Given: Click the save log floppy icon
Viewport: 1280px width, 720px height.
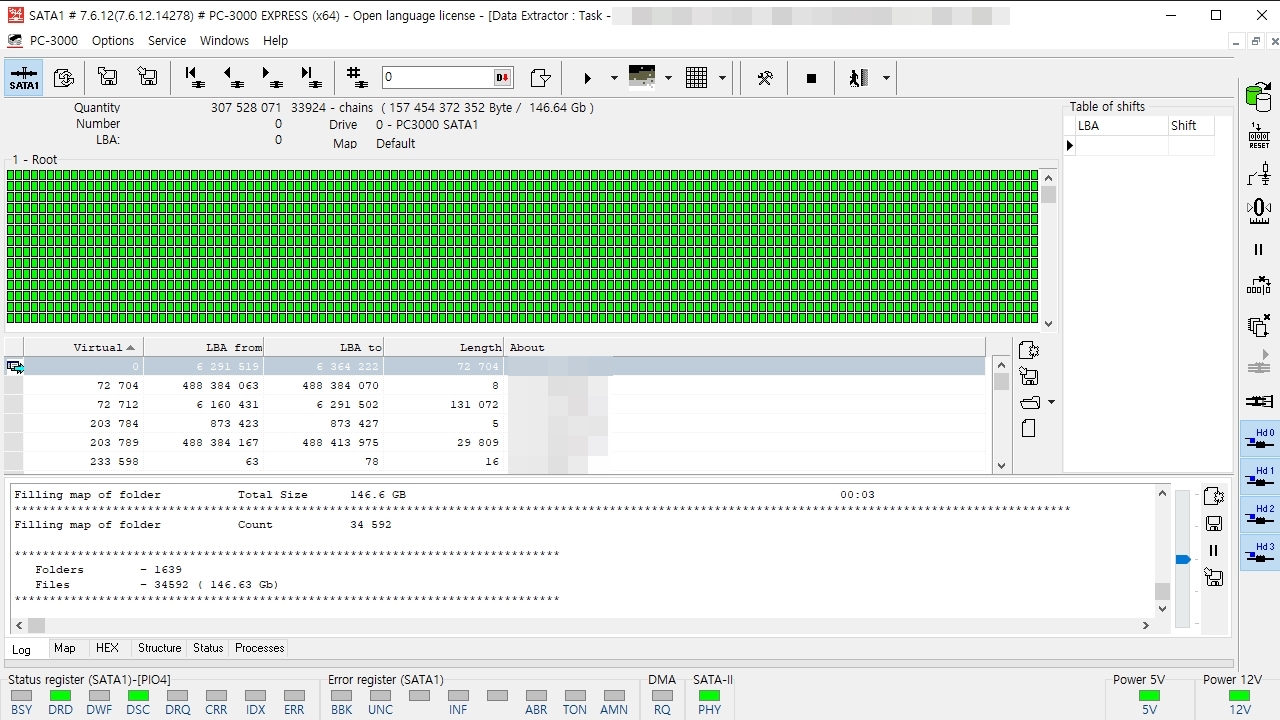Looking at the screenshot, I should (1214, 524).
